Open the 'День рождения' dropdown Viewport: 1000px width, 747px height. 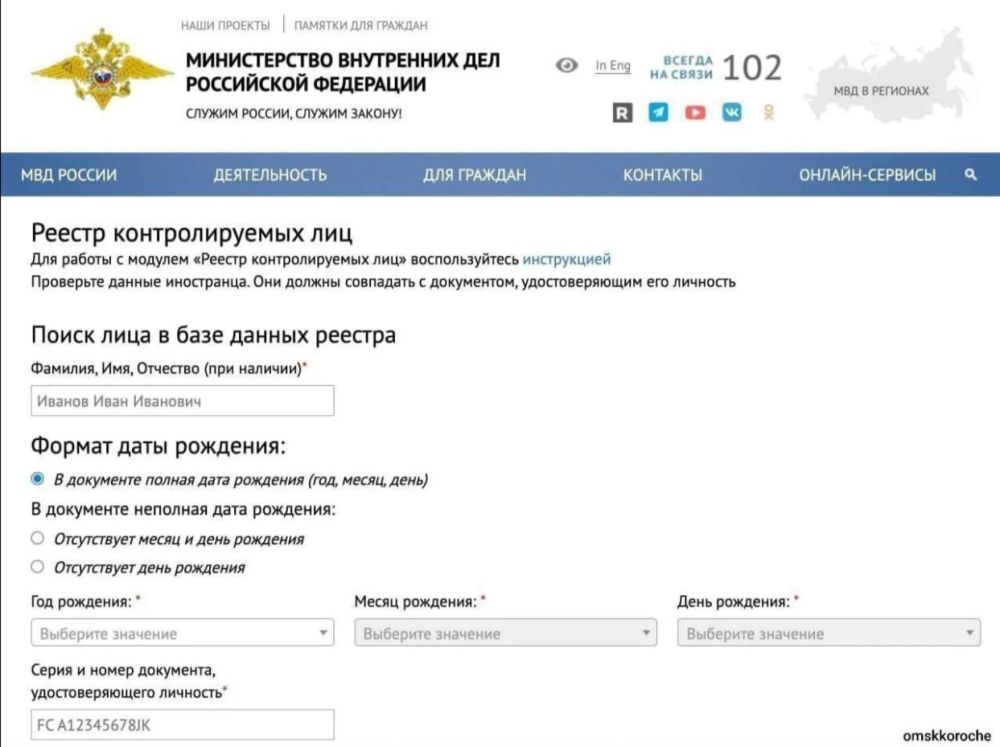[829, 633]
